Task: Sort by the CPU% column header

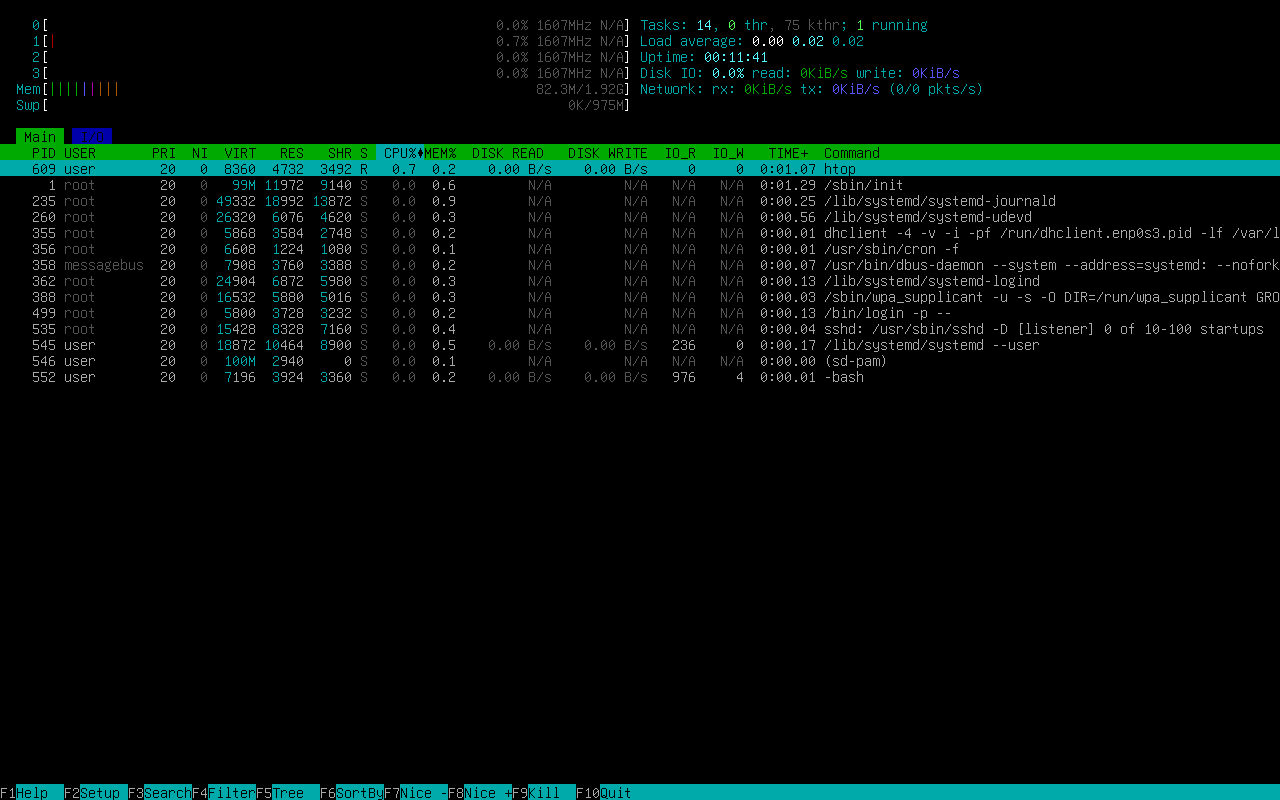Action: coord(399,153)
